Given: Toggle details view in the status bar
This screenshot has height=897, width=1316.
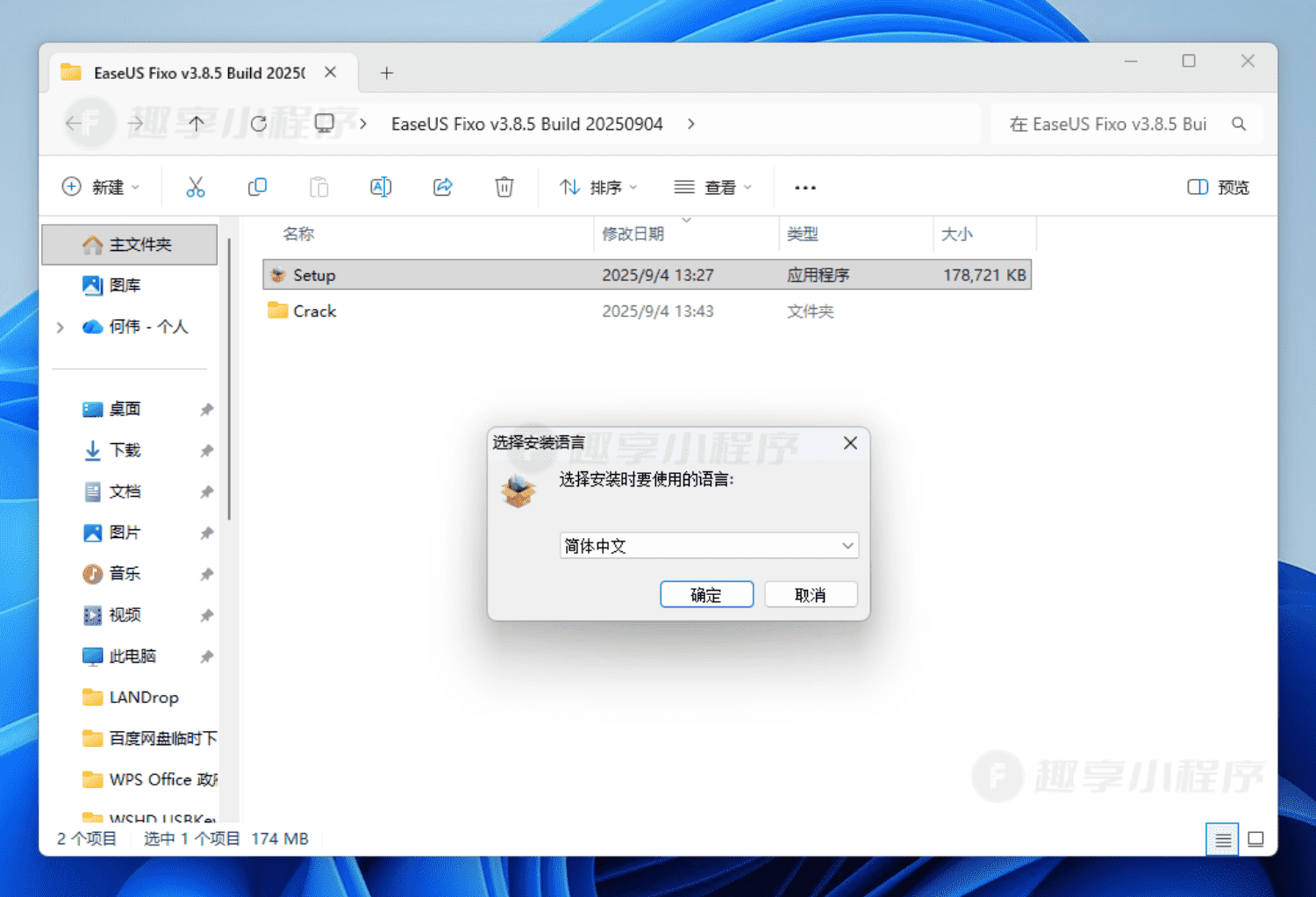Looking at the screenshot, I should coord(1222,839).
